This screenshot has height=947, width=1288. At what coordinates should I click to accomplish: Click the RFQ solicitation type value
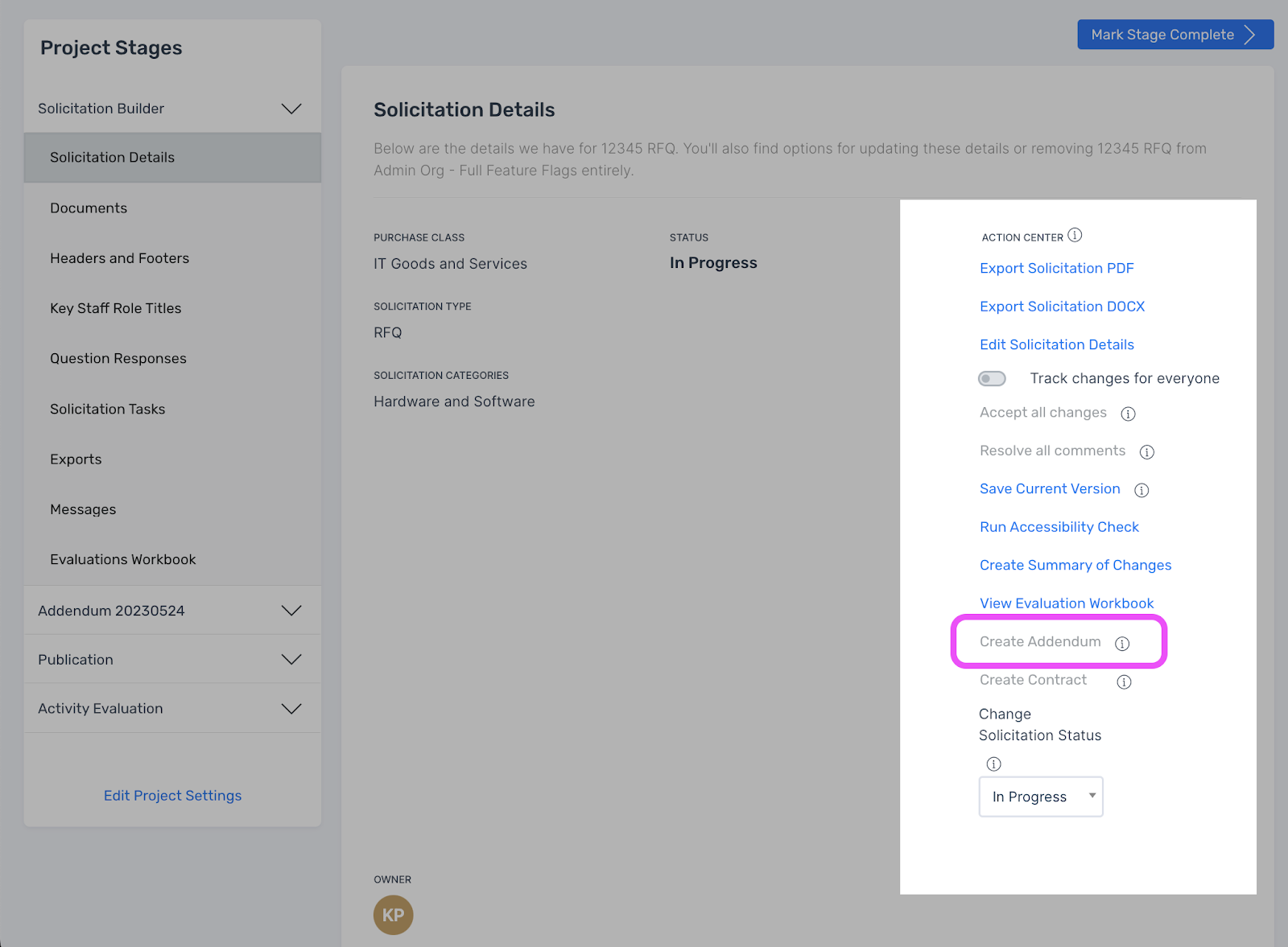(387, 333)
